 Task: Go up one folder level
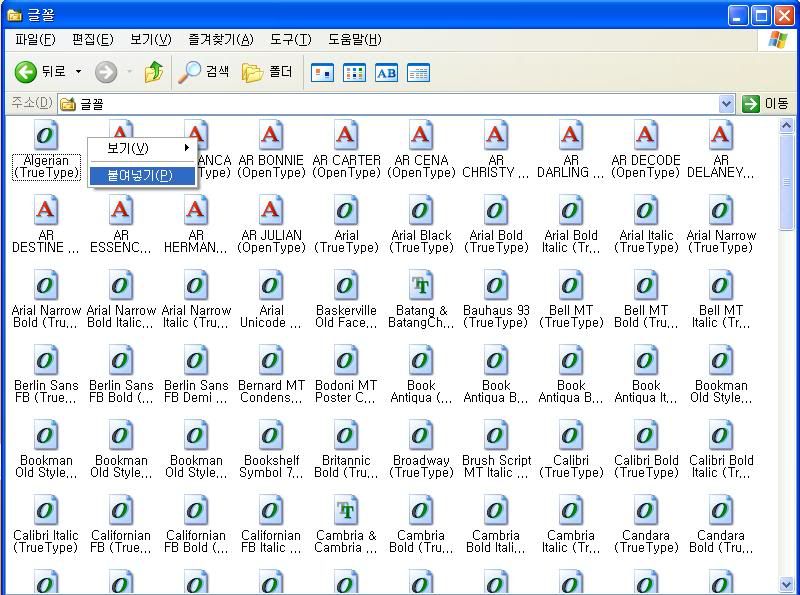tap(154, 72)
